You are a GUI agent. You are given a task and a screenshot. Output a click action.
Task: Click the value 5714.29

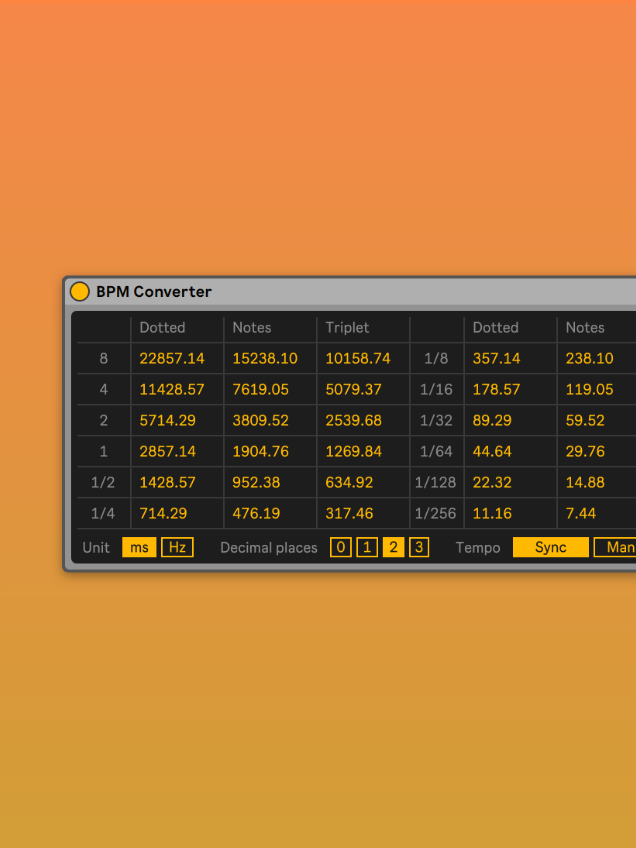click(x=168, y=420)
